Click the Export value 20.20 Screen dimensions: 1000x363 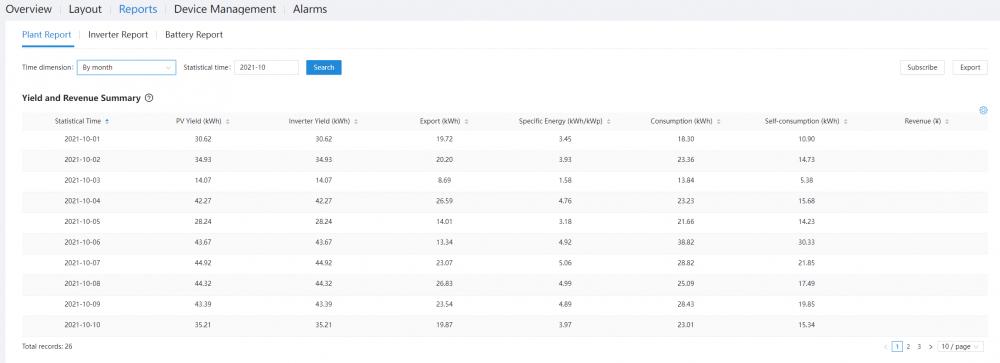(x=445, y=159)
